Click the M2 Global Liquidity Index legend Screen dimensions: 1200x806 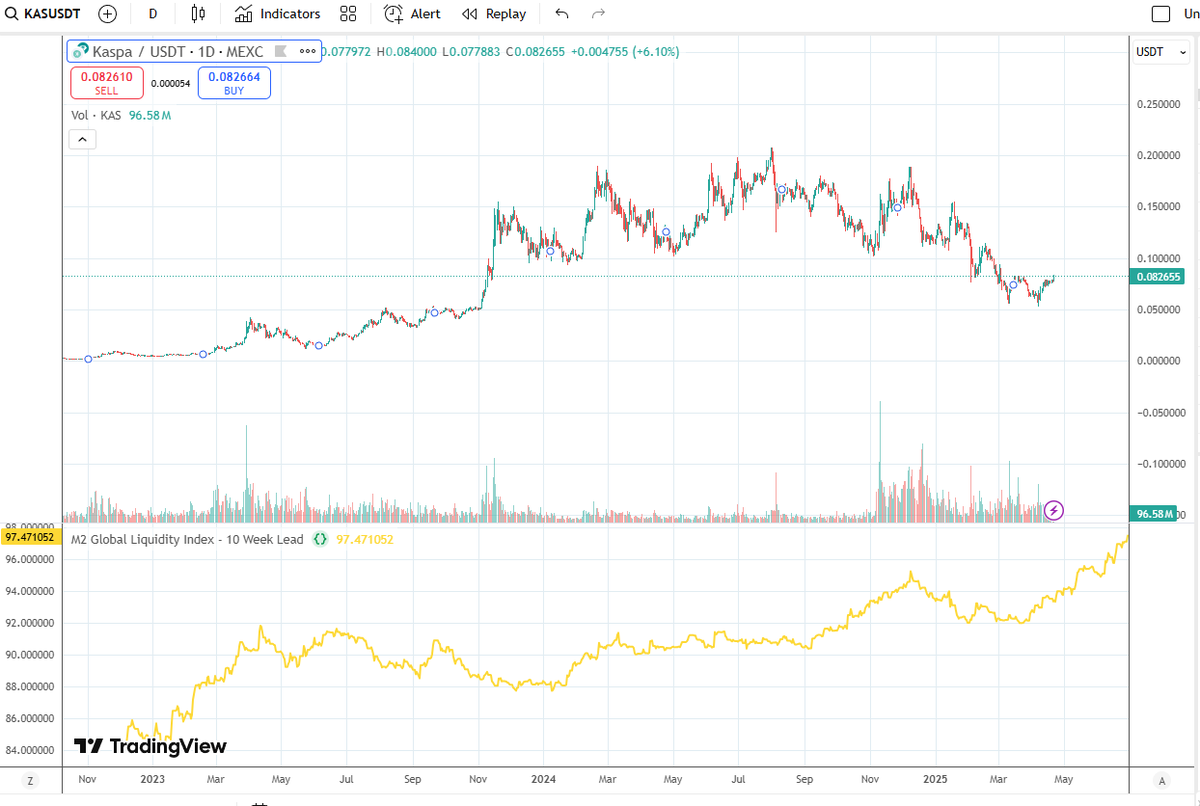click(187, 539)
